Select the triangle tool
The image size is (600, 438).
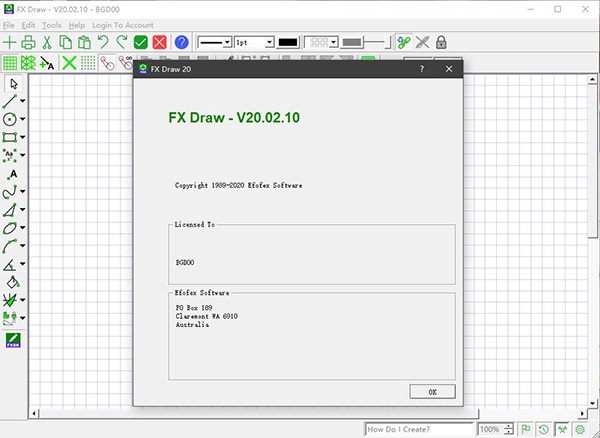(10, 210)
